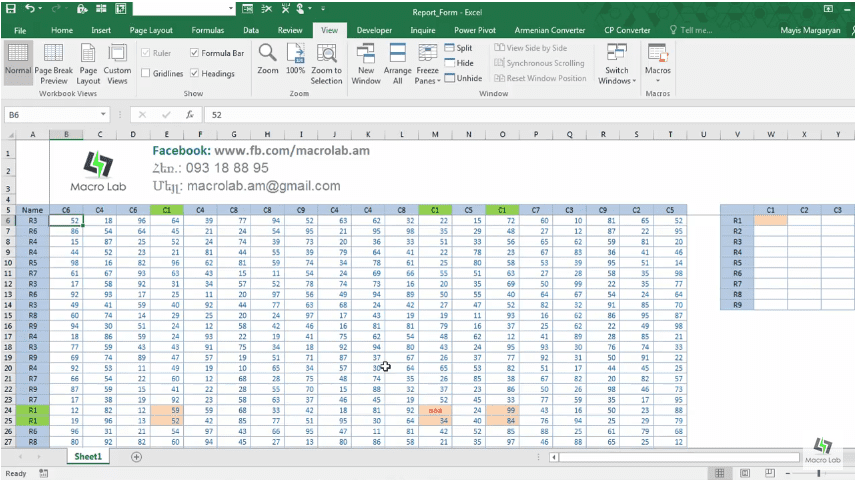
Task: Click Normal view icon in status bar
Action: click(720, 473)
